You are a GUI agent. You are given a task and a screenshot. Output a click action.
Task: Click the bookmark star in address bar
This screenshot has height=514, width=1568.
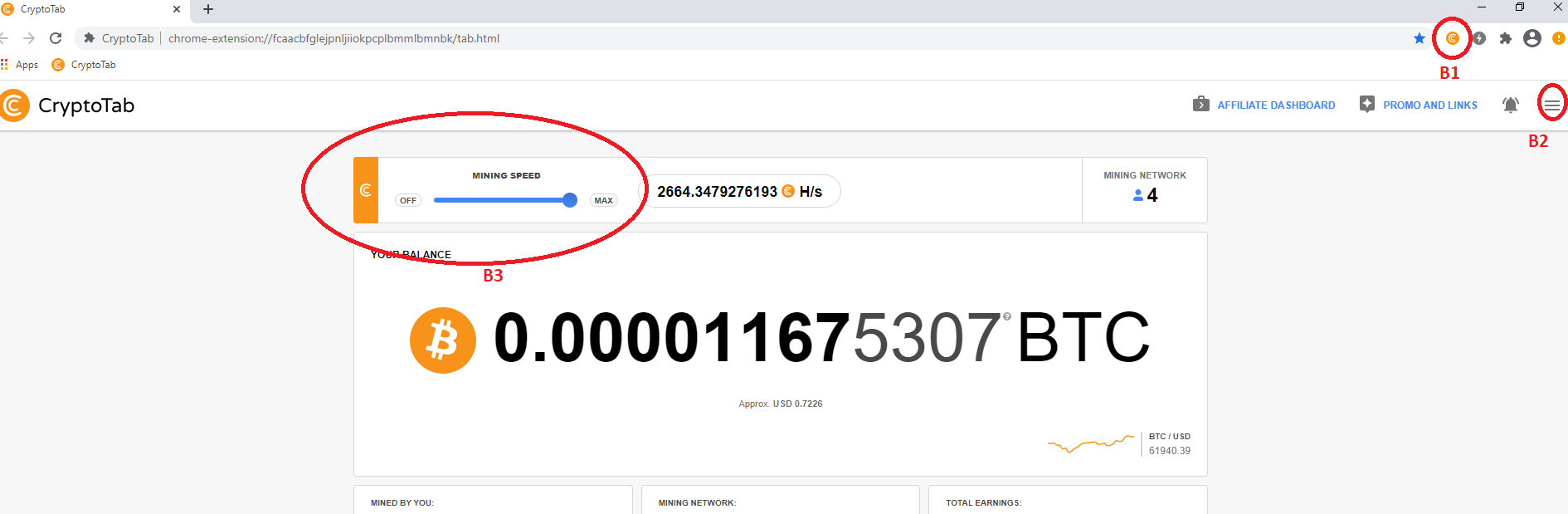pyautogui.click(x=1419, y=38)
